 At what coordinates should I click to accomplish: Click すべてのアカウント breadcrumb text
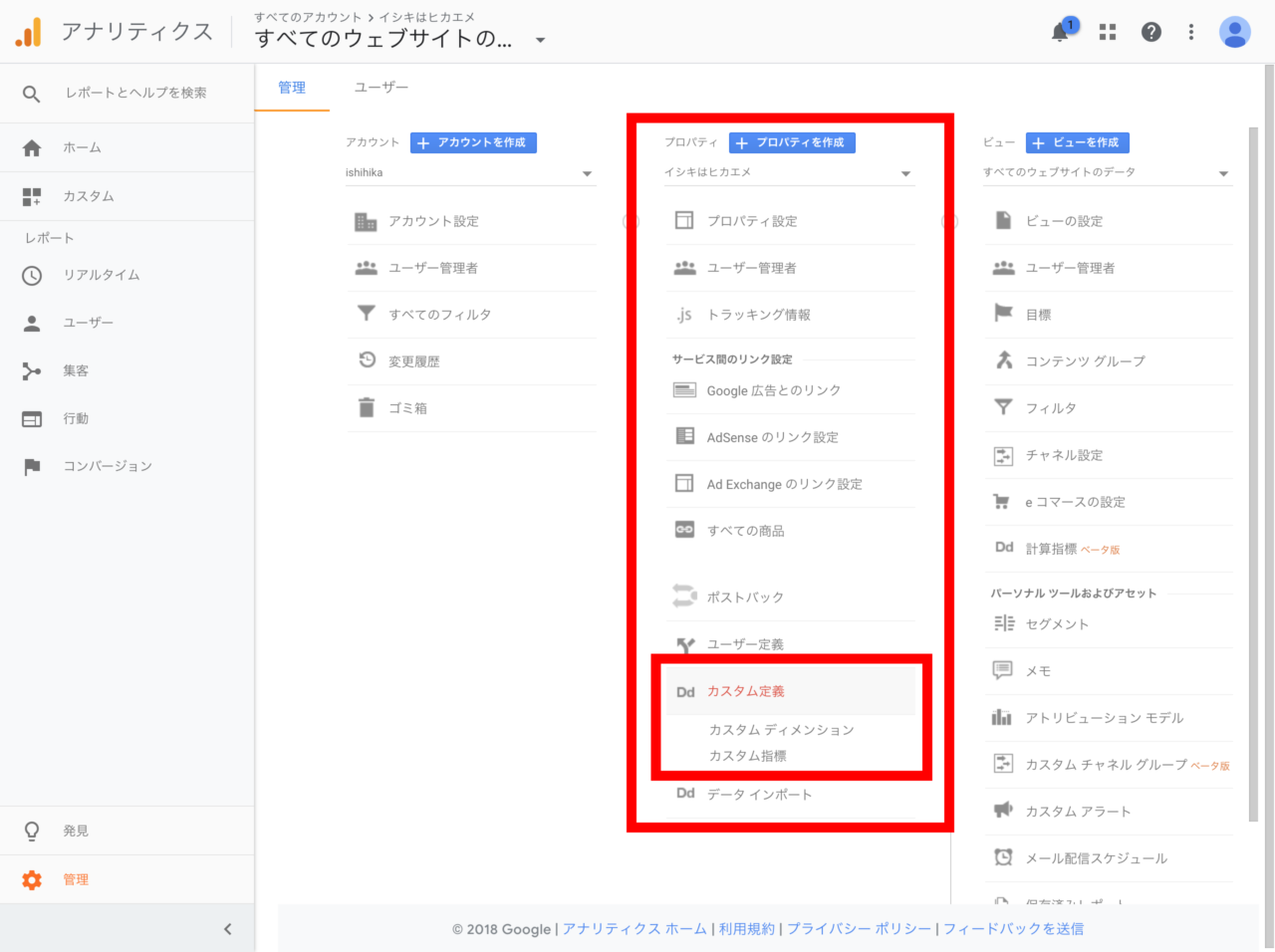pos(308,17)
